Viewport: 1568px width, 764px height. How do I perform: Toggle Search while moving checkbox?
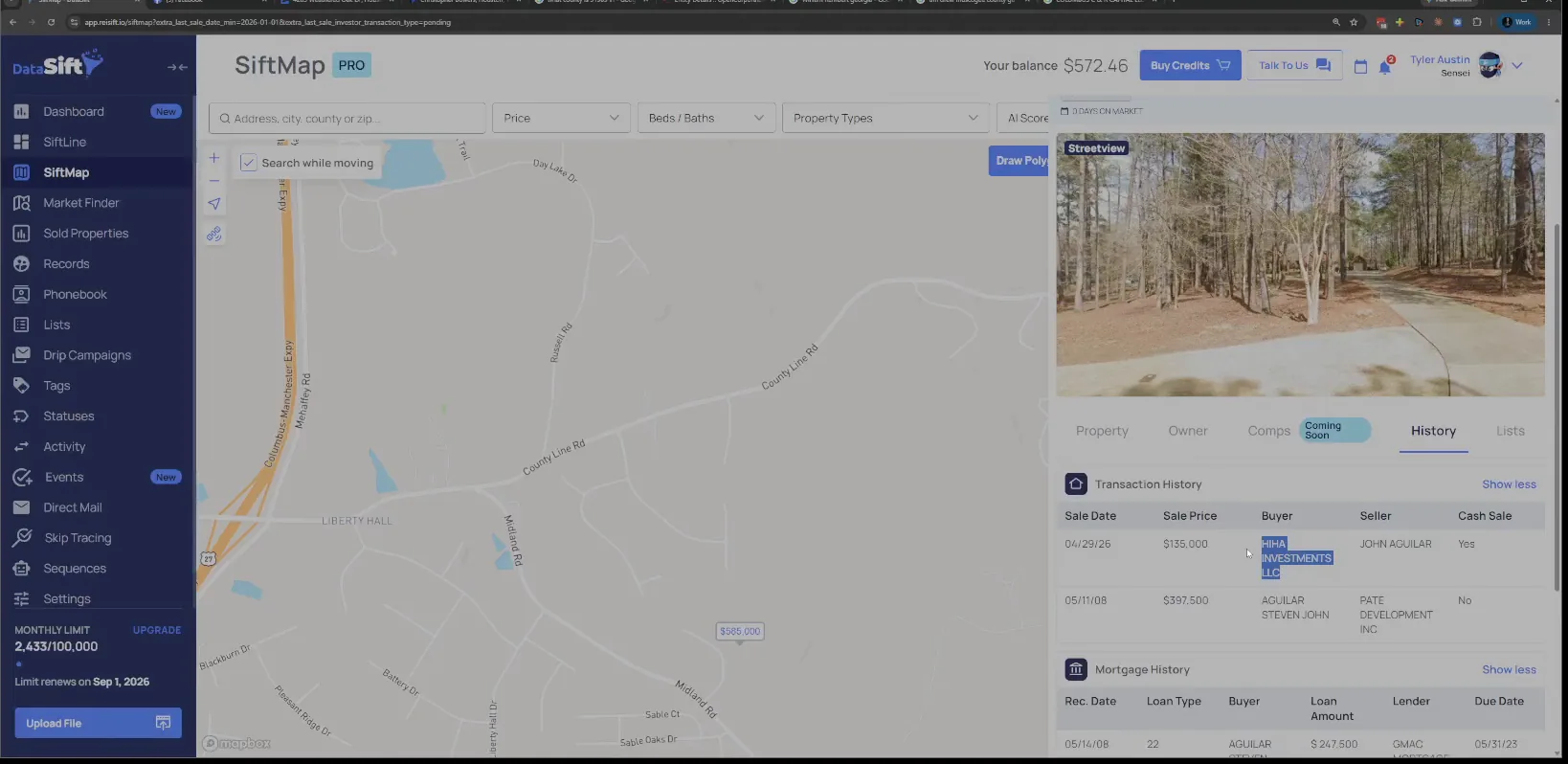tap(249, 163)
